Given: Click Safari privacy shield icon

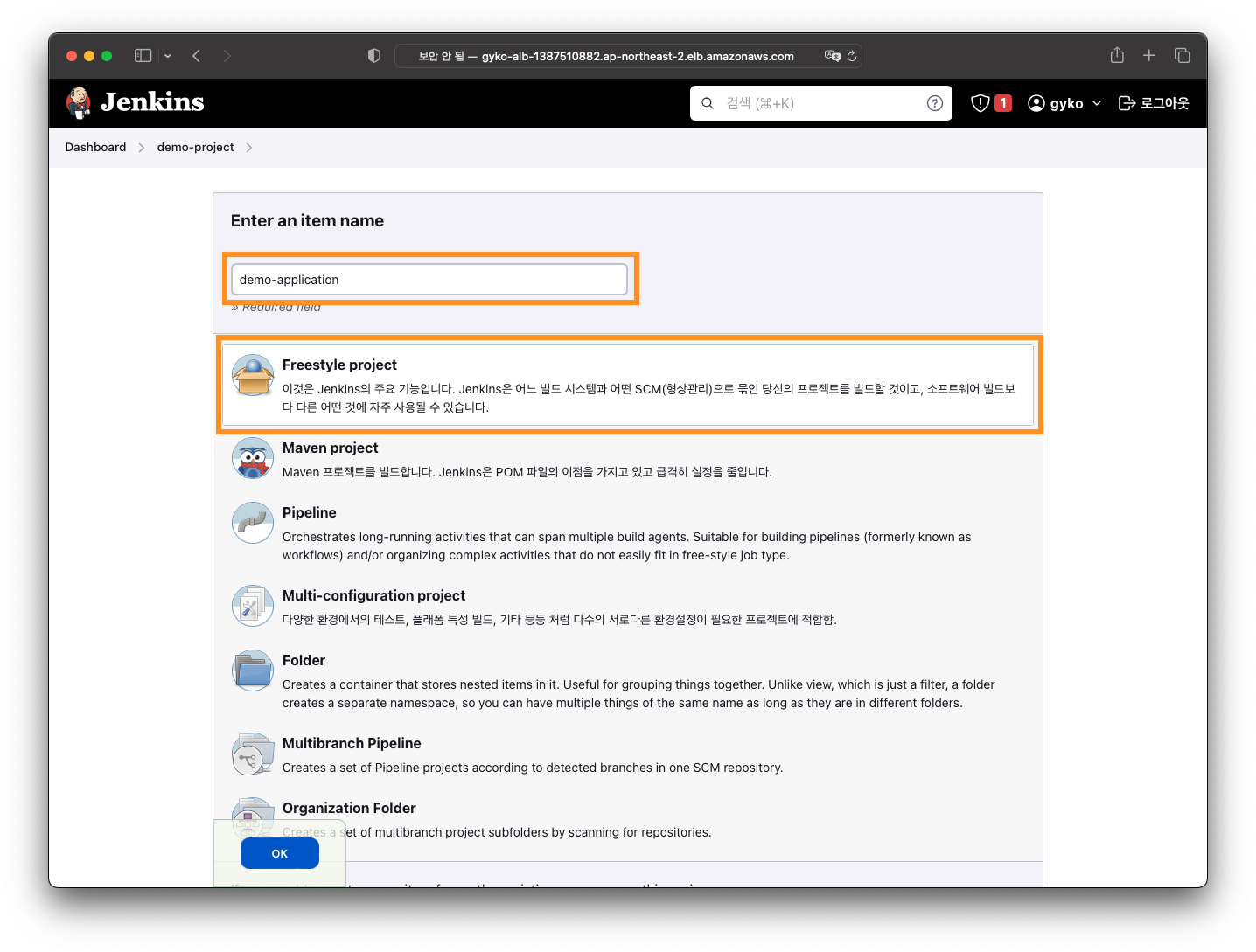Looking at the screenshot, I should pos(374,56).
